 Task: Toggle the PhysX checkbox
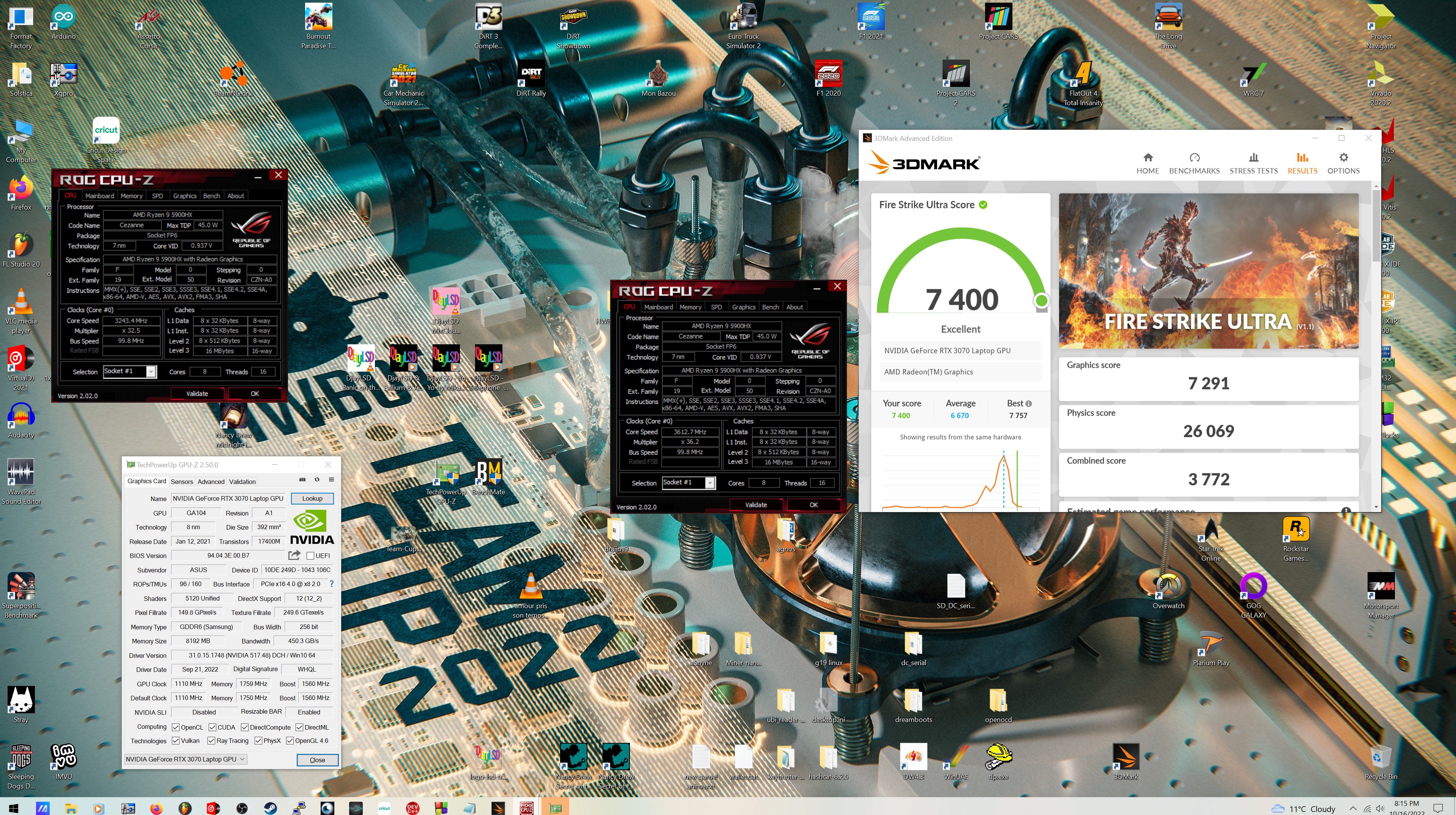[x=258, y=741]
